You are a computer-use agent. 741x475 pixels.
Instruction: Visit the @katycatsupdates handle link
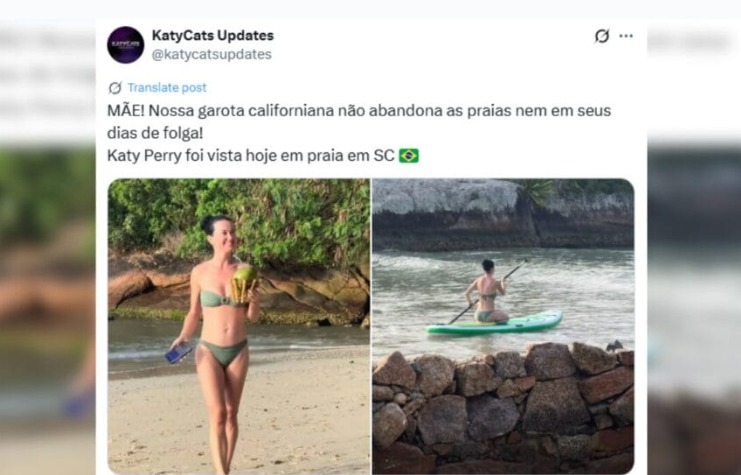212,54
